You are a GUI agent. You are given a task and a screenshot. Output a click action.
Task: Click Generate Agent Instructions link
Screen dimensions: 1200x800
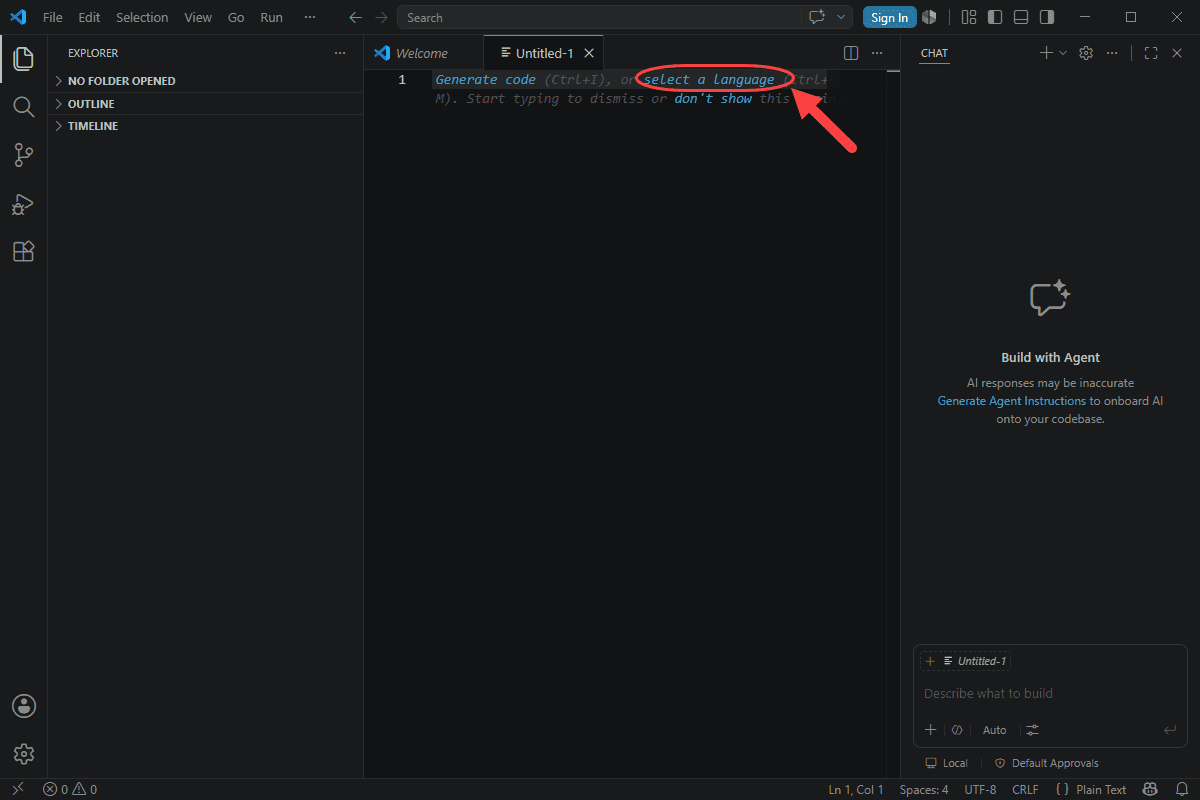click(x=1011, y=401)
